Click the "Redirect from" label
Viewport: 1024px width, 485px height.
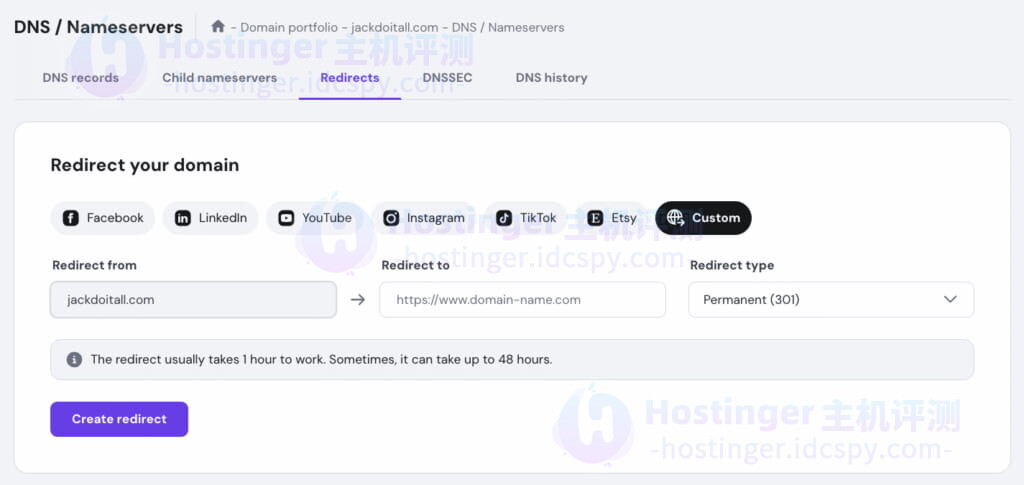click(x=95, y=266)
